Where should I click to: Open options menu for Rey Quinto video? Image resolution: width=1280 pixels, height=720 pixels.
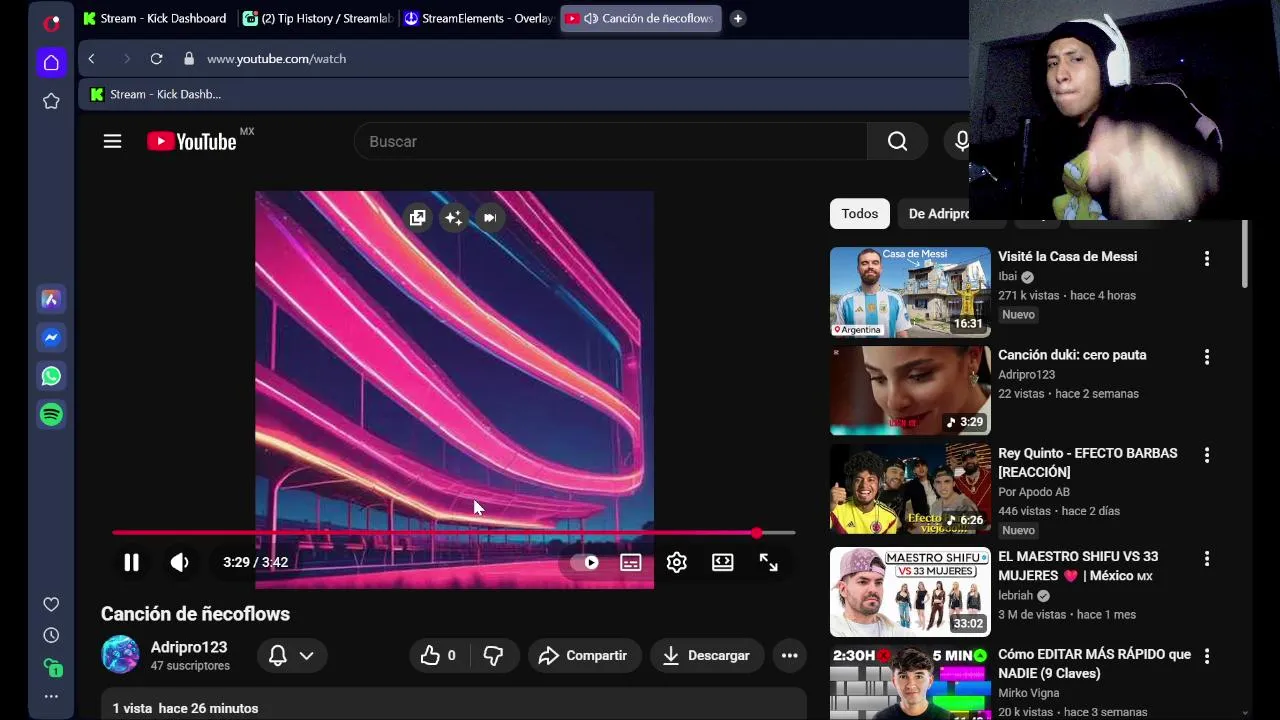tap(1207, 455)
